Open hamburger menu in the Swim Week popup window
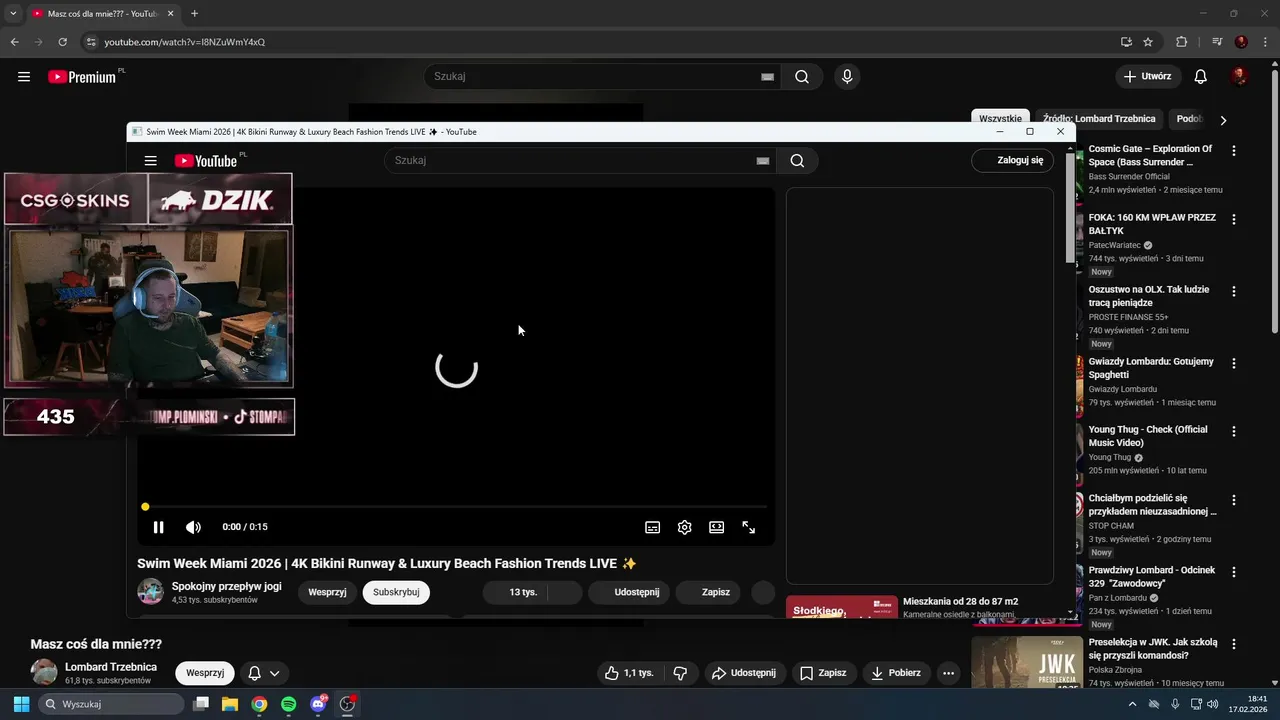Viewport: 1280px width, 720px height. pyautogui.click(x=151, y=161)
